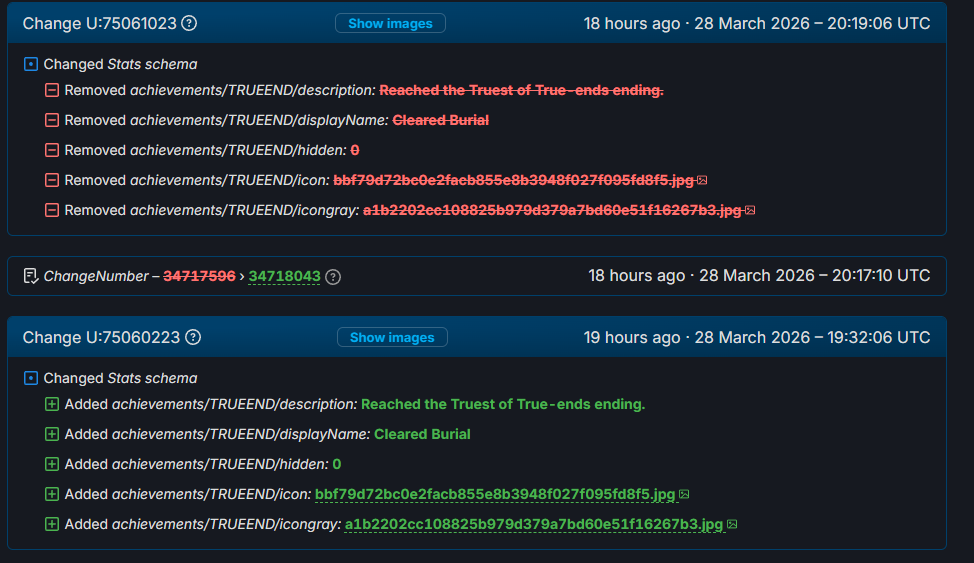Click 'Added achievements/TRUEEND/description' label
This screenshot has width=974, height=563.
pos(211,404)
